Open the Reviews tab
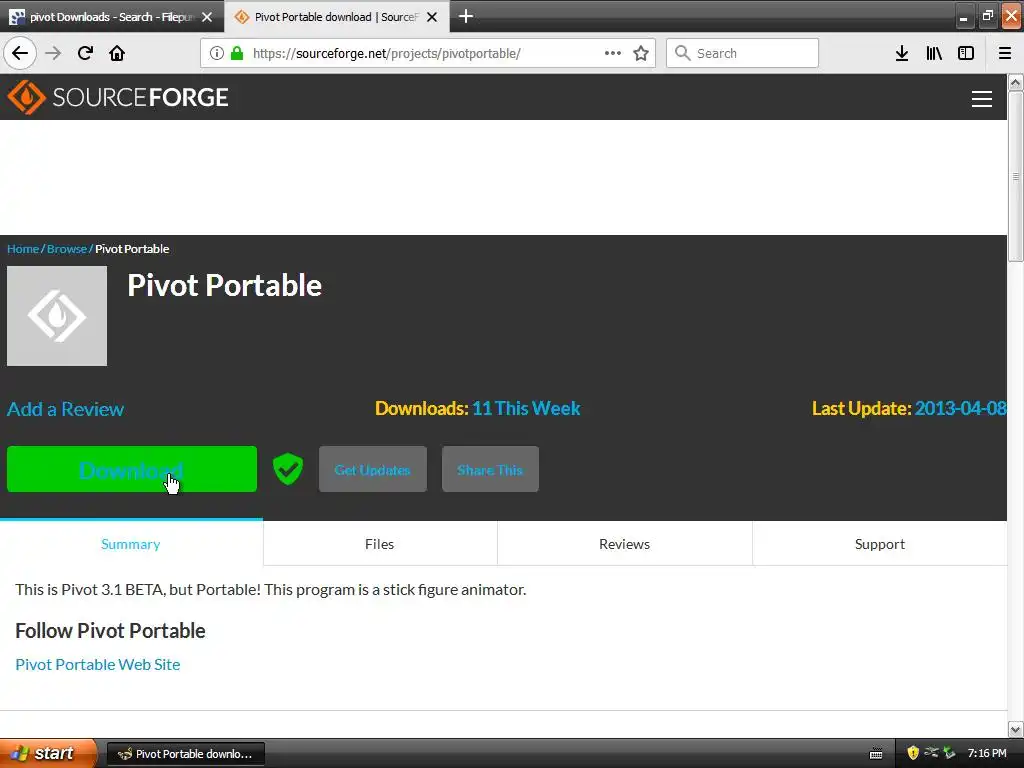Viewport: 1024px width, 768px height. point(624,543)
